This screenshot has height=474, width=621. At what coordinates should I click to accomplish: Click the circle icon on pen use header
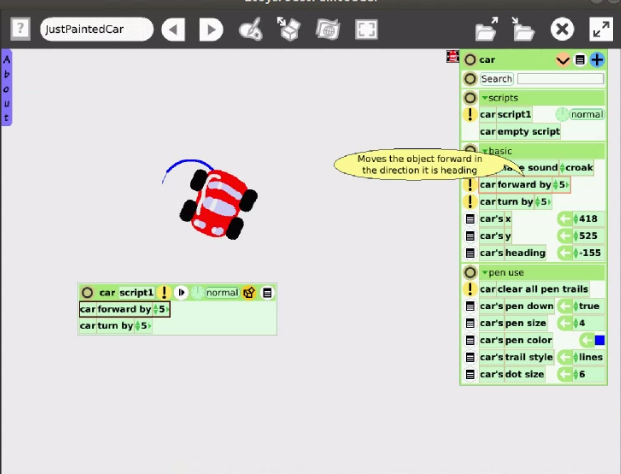click(470, 272)
